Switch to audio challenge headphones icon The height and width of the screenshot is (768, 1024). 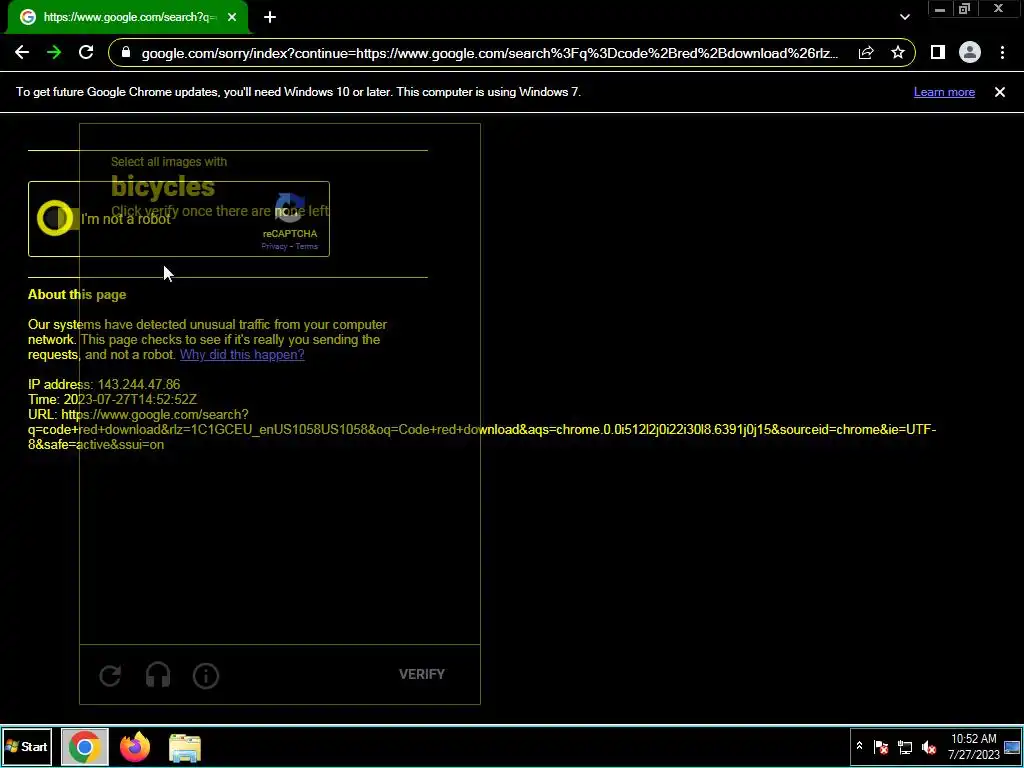point(158,675)
